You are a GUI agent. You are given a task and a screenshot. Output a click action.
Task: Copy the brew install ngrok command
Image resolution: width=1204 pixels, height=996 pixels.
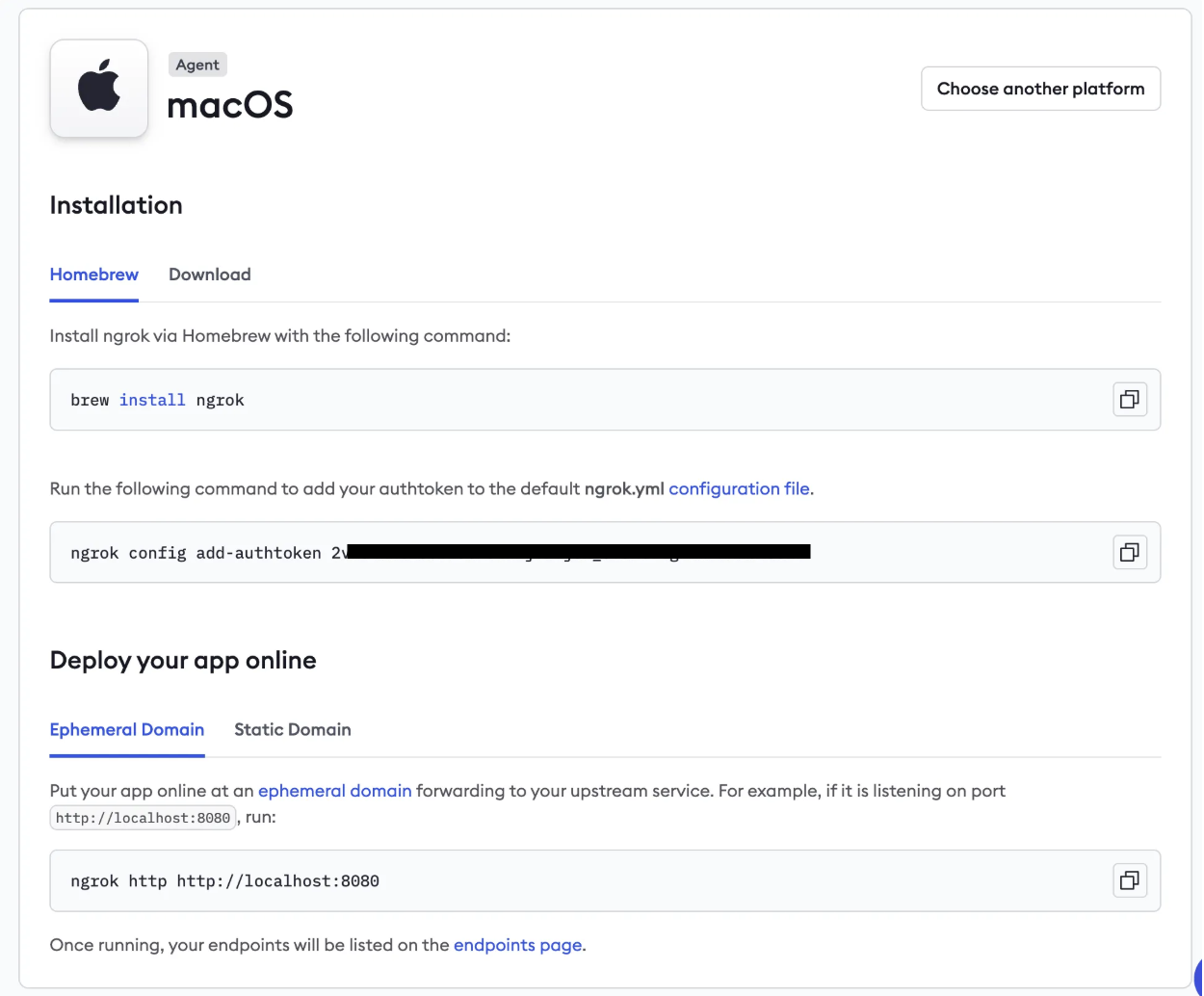(x=1130, y=399)
